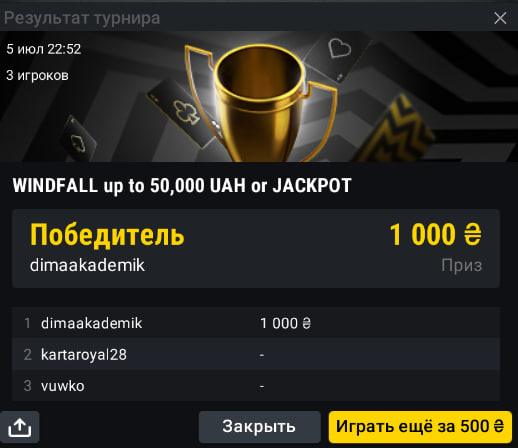Click the WINDFALL up to 50,000 UAH title
The height and width of the screenshot is (448, 518).
tap(182, 186)
